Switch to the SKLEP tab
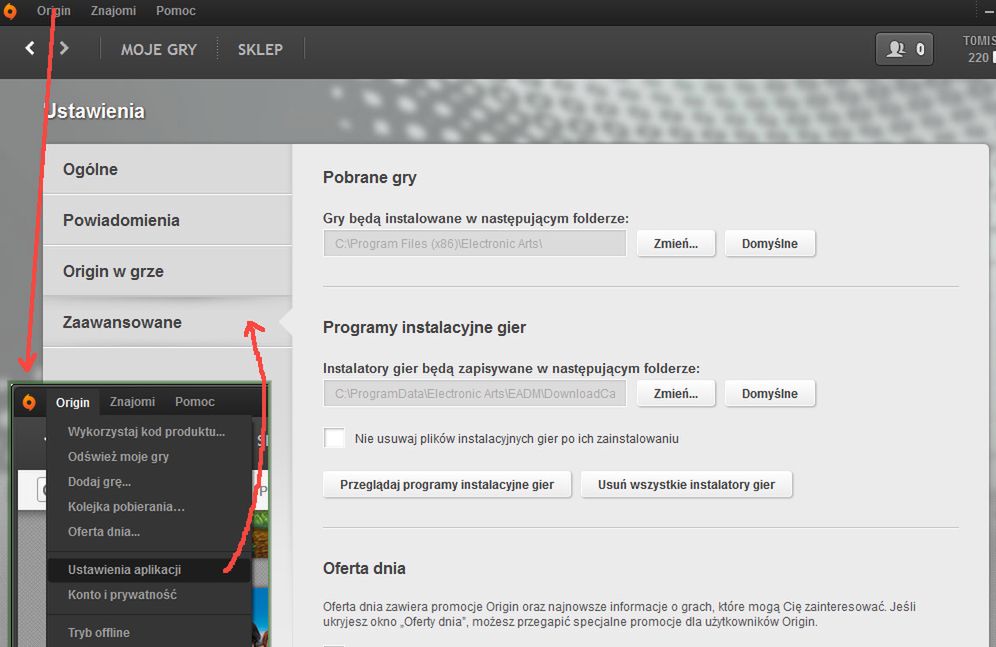Viewport: 996px width, 647px height. [x=260, y=50]
